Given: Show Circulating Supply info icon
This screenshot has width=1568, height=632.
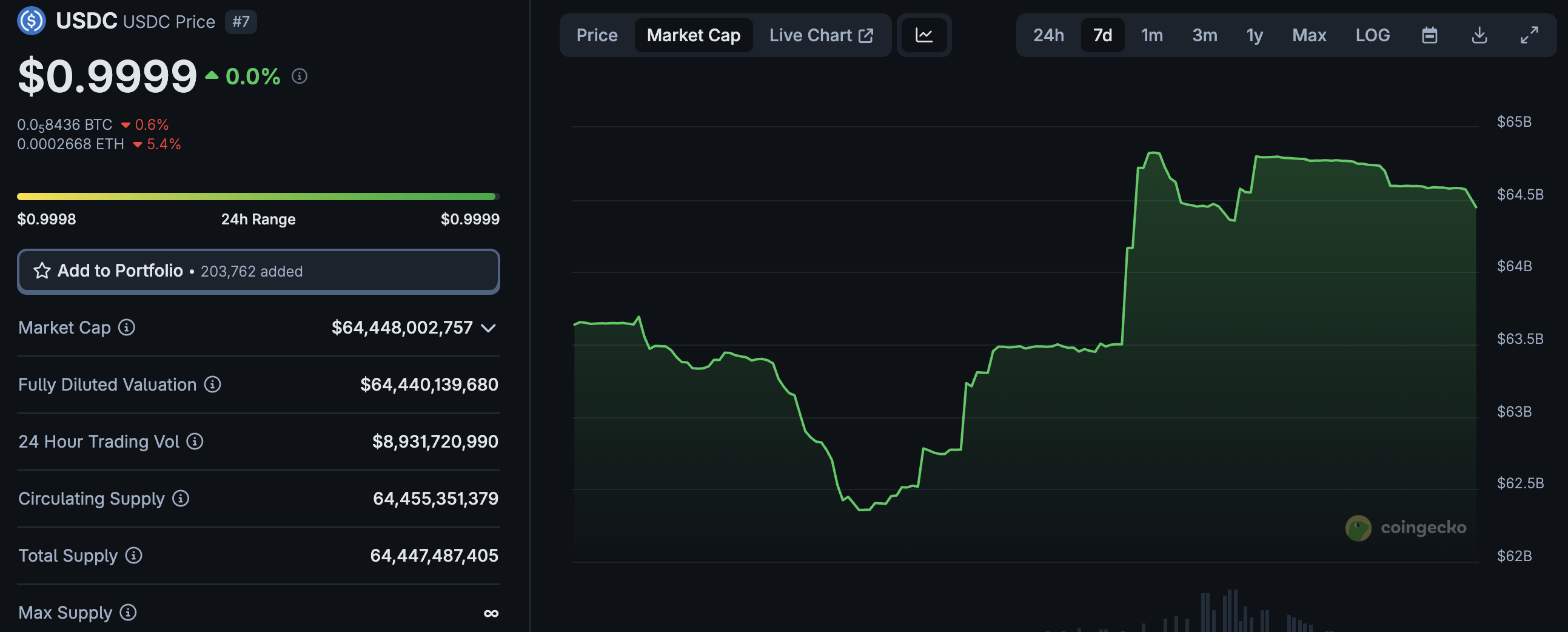Looking at the screenshot, I should pos(181,498).
